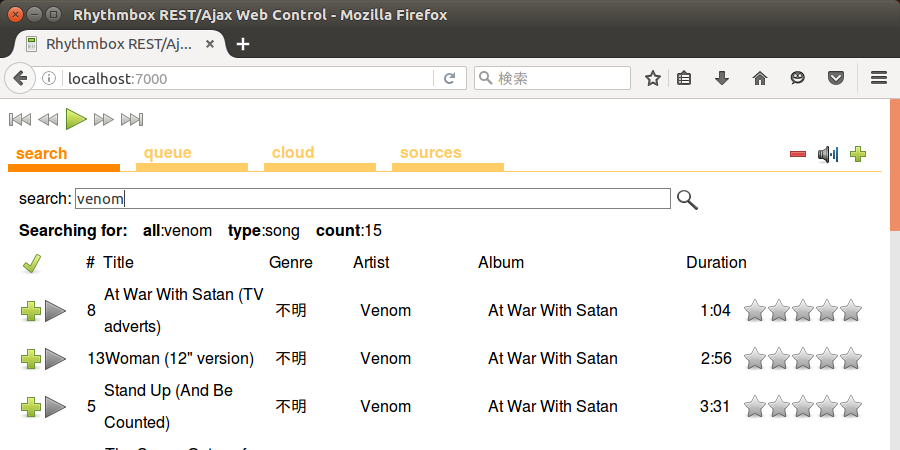The height and width of the screenshot is (450, 900).
Task: Increase volume with green plus icon
Action: click(x=858, y=154)
